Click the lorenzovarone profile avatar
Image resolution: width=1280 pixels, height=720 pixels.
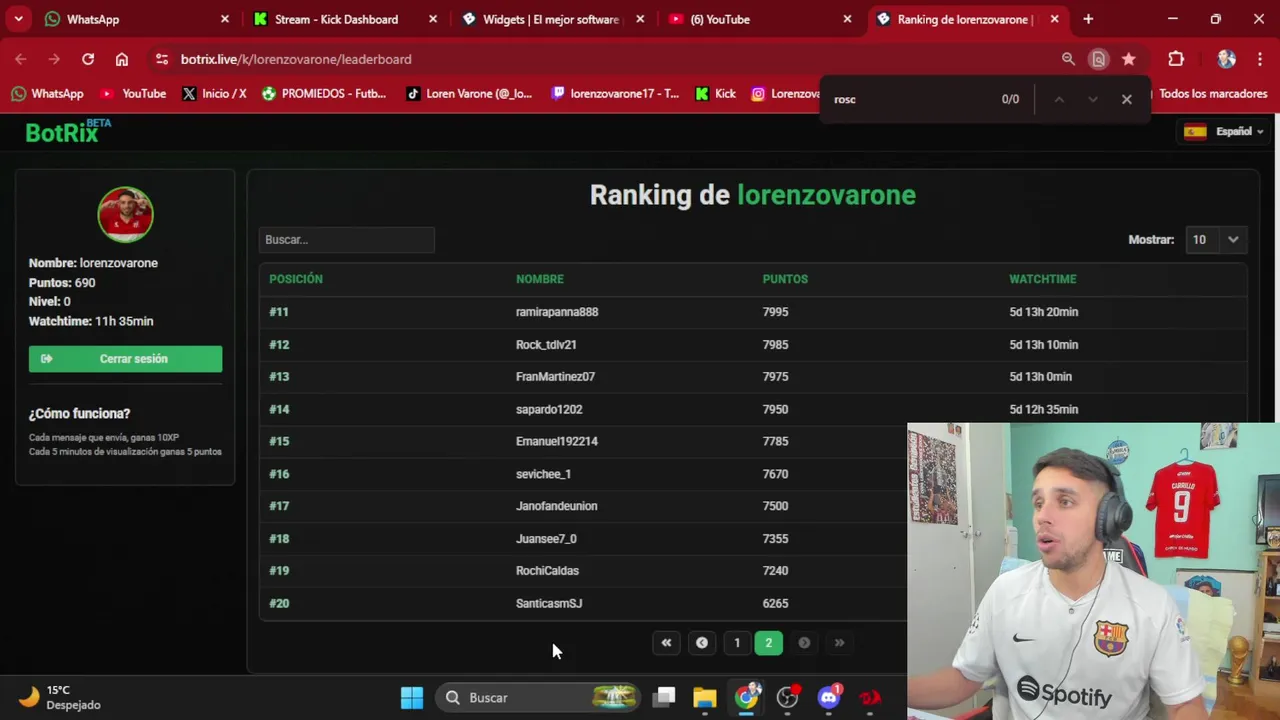pyautogui.click(x=125, y=214)
